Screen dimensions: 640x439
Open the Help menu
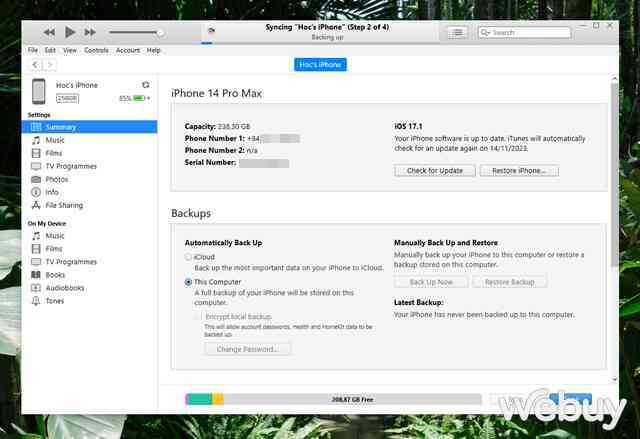pyautogui.click(x=153, y=50)
